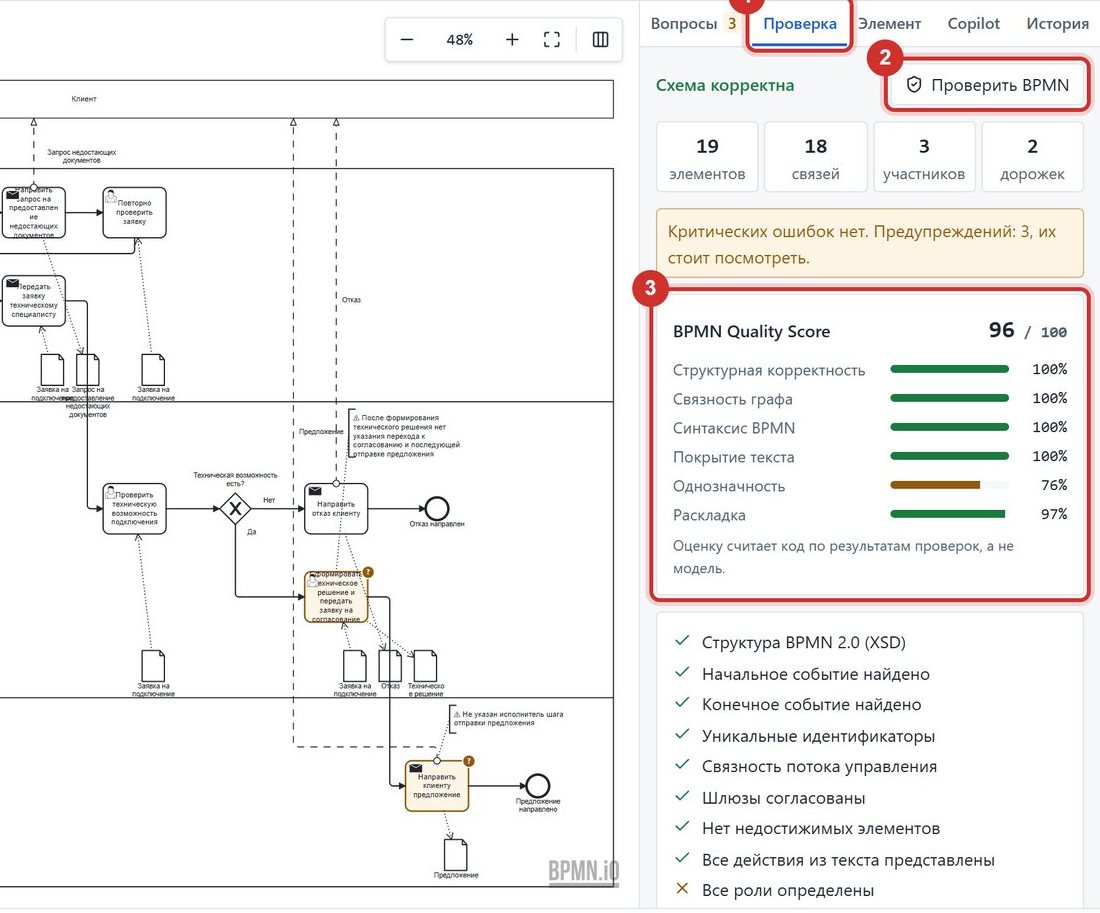The height and width of the screenshot is (913, 1100).
Task: Switch to the 'Проверка' tab
Action: pos(800,23)
